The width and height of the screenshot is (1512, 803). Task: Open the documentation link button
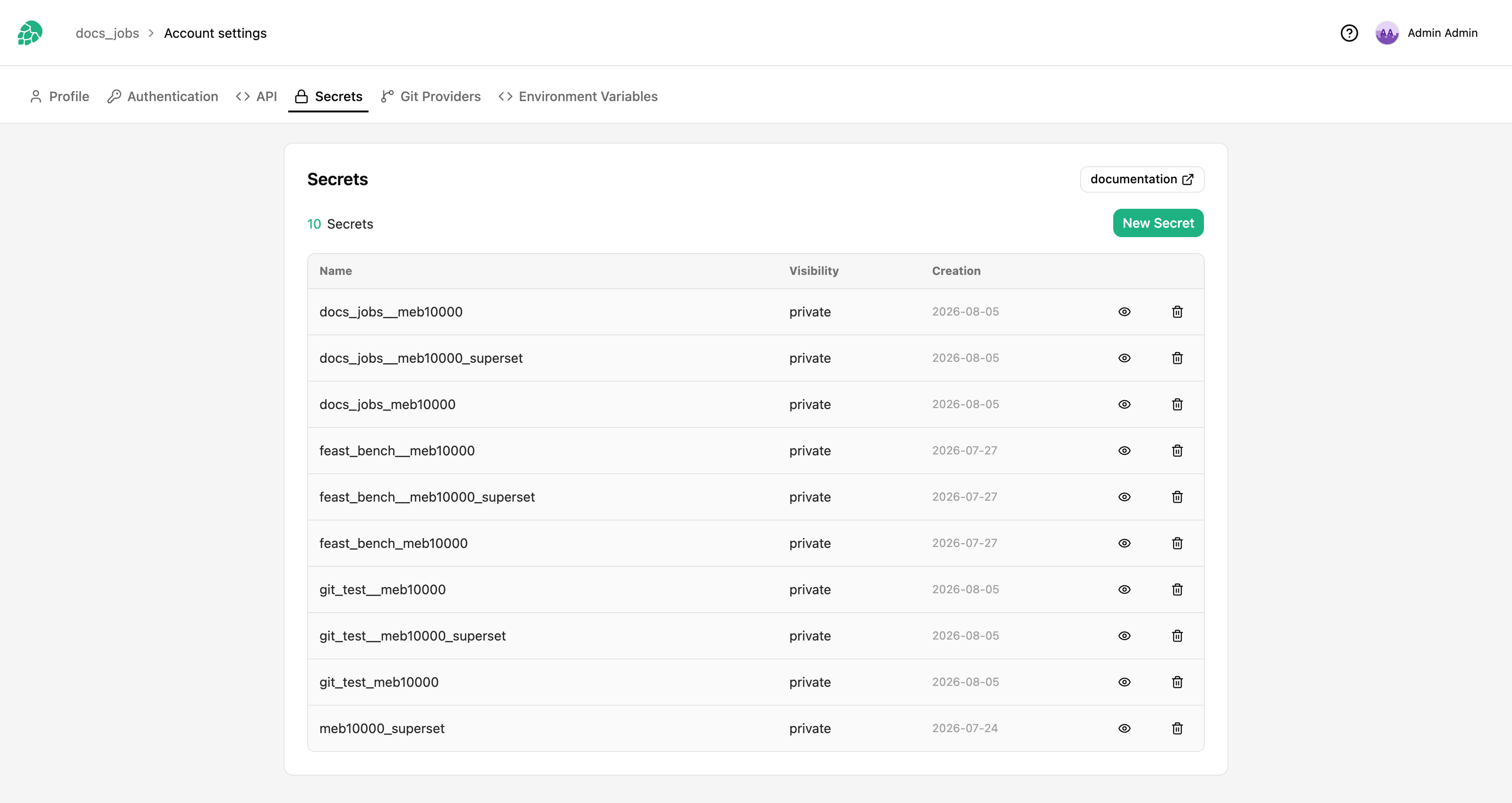(1142, 179)
